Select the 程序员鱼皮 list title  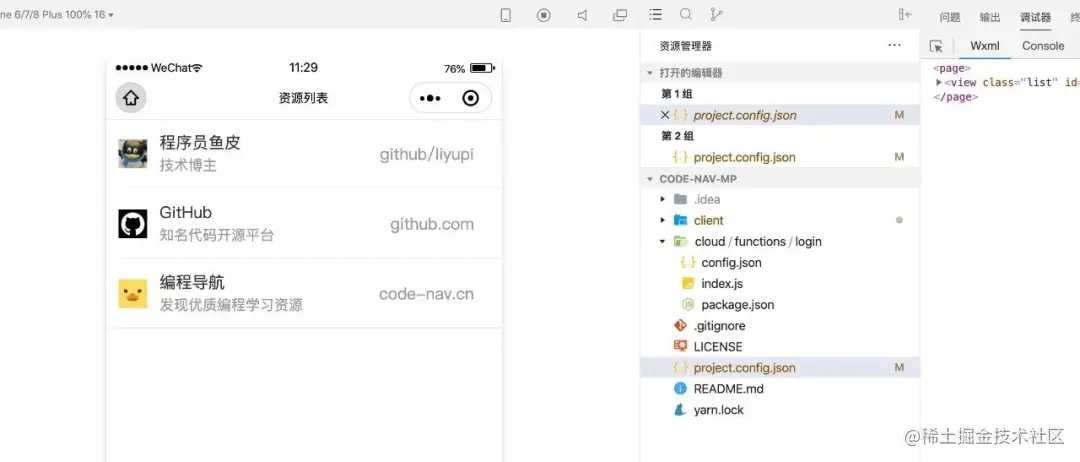click(x=200, y=143)
